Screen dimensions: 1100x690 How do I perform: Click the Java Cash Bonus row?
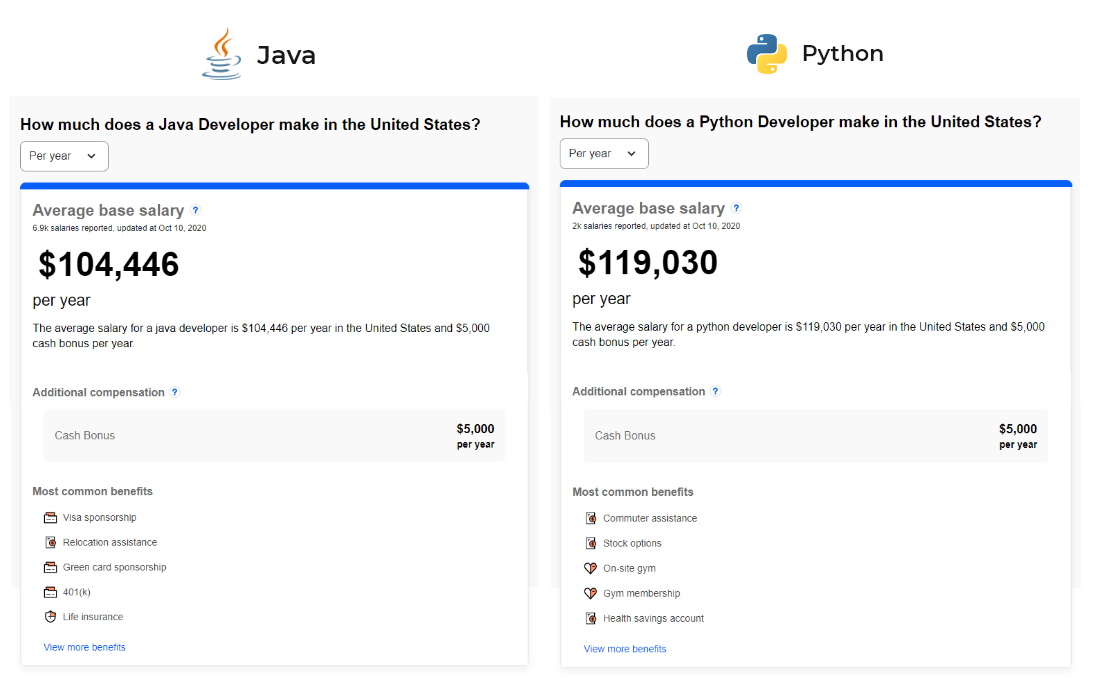point(274,436)
